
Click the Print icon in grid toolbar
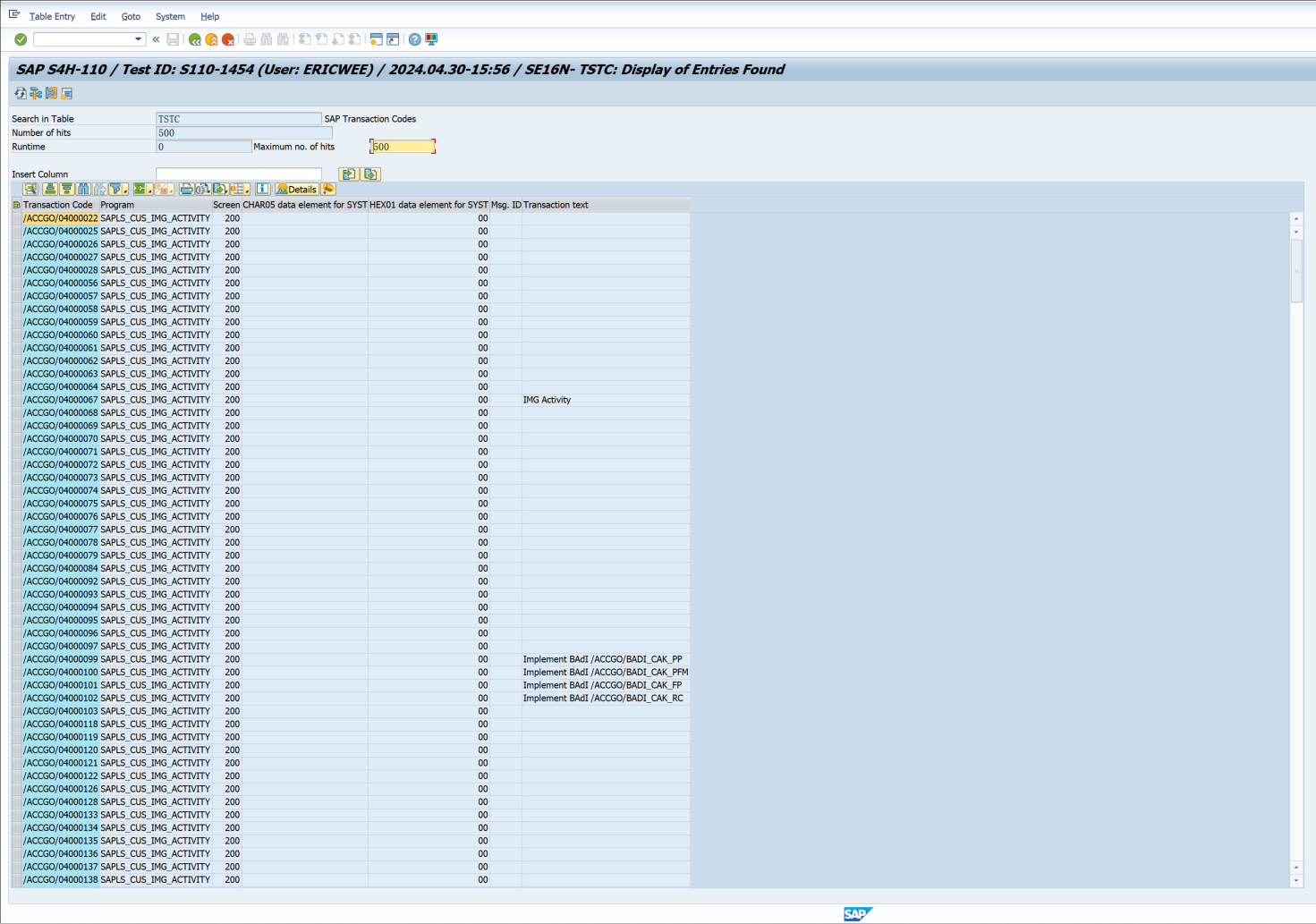click(185, 189)
